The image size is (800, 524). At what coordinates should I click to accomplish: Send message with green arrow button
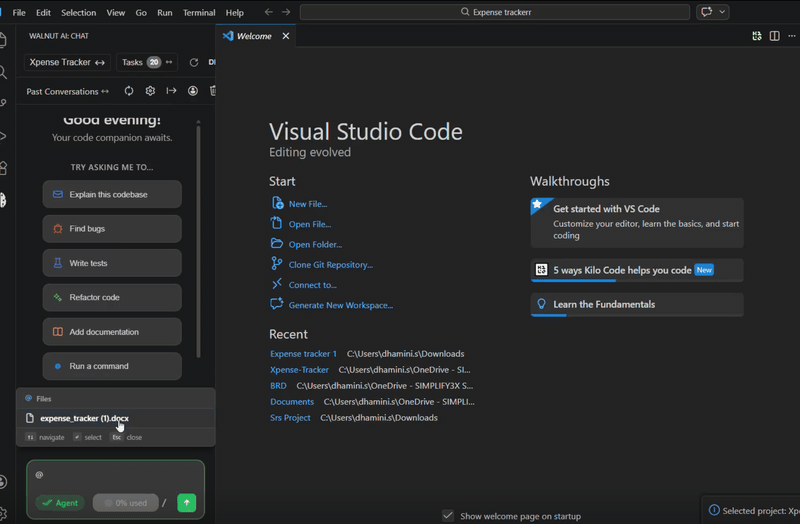tap(187, 503)
